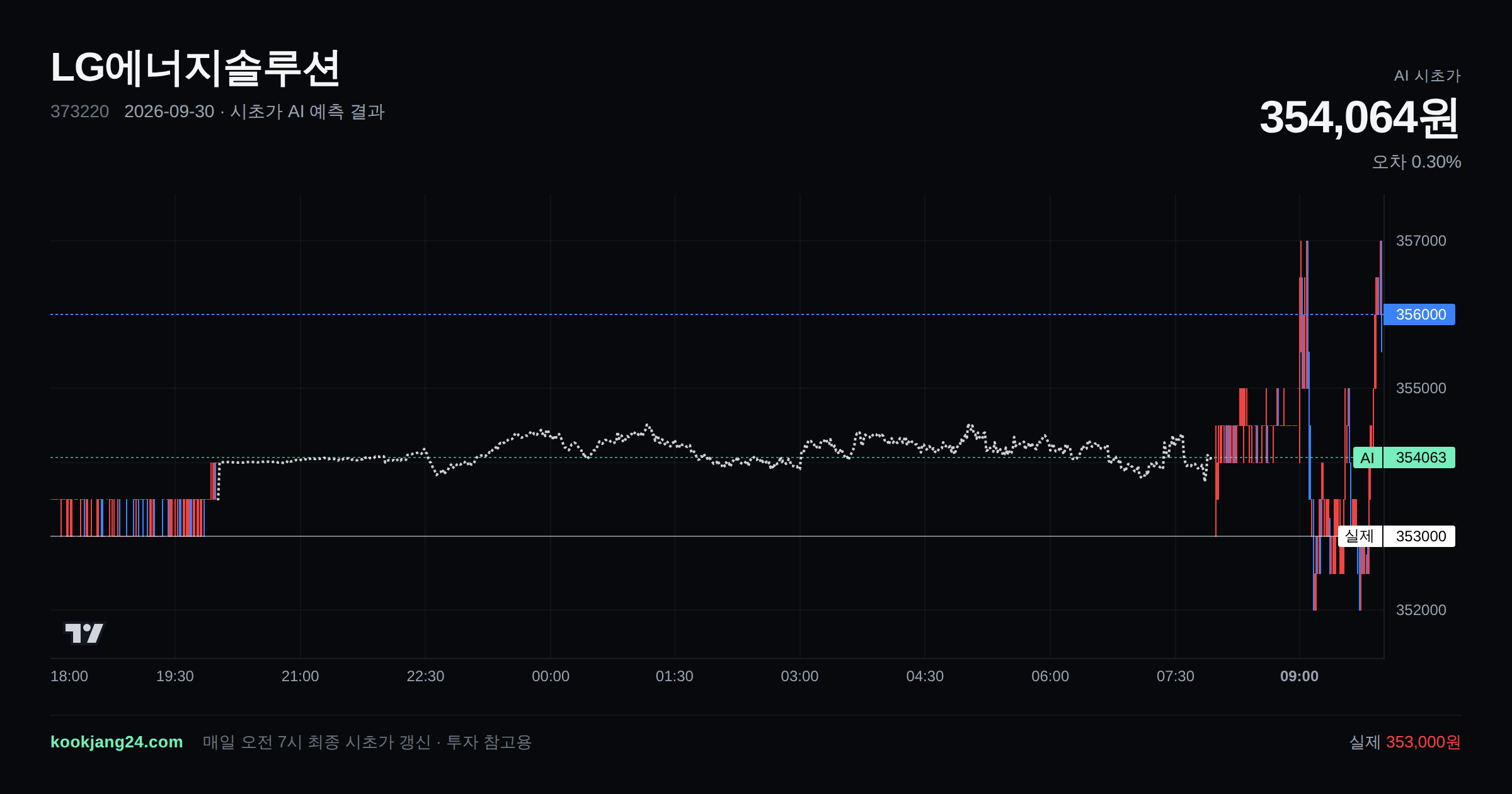Click the footer actual price 실제 353,000원
The height and width of the screenshot is (794, 1512).
tap(1405, 742)
